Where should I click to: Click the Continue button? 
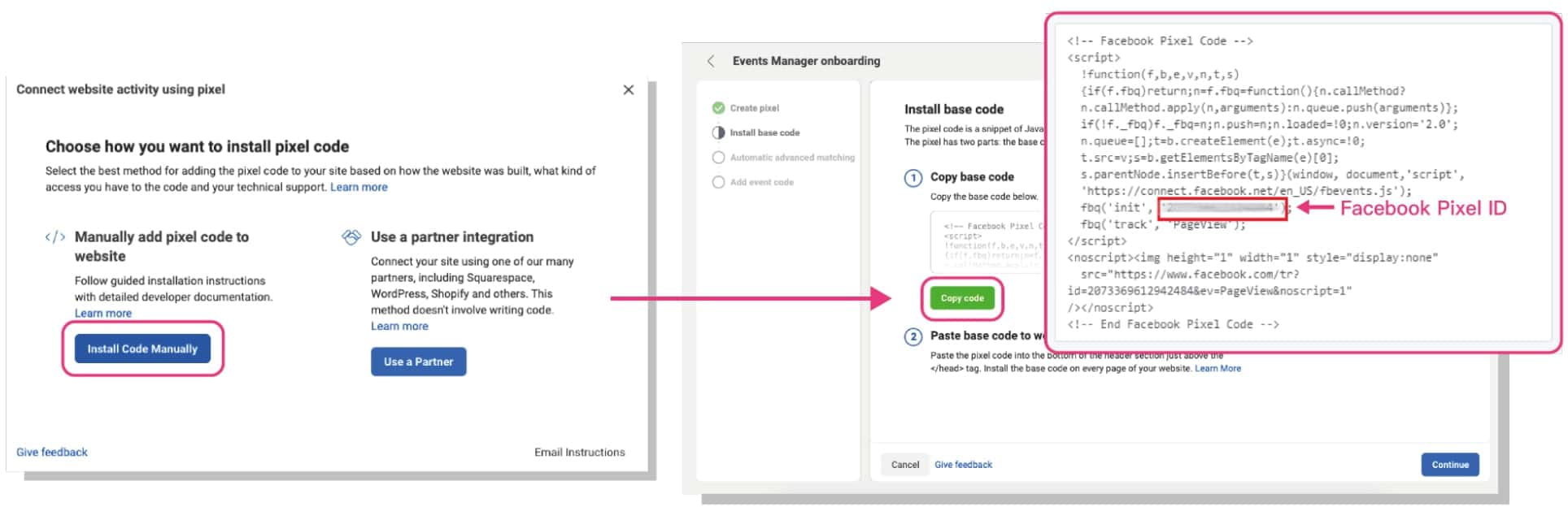pos(1450,465)
